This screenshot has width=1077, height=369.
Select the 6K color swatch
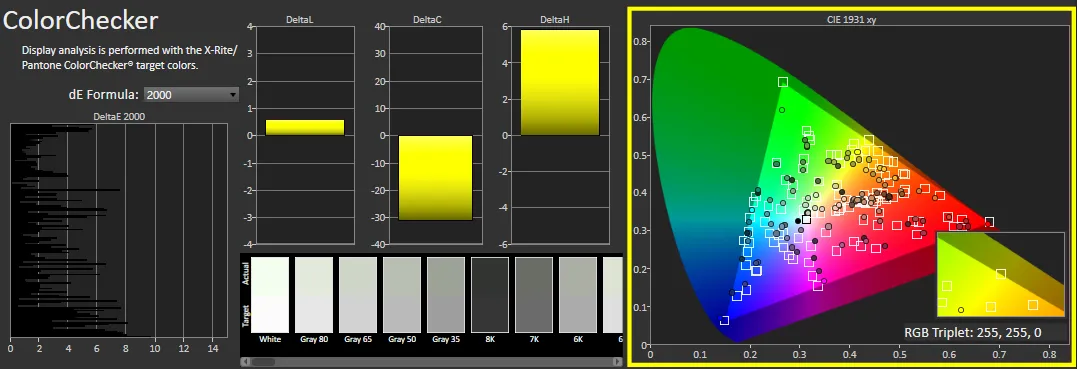pos(578,295)
